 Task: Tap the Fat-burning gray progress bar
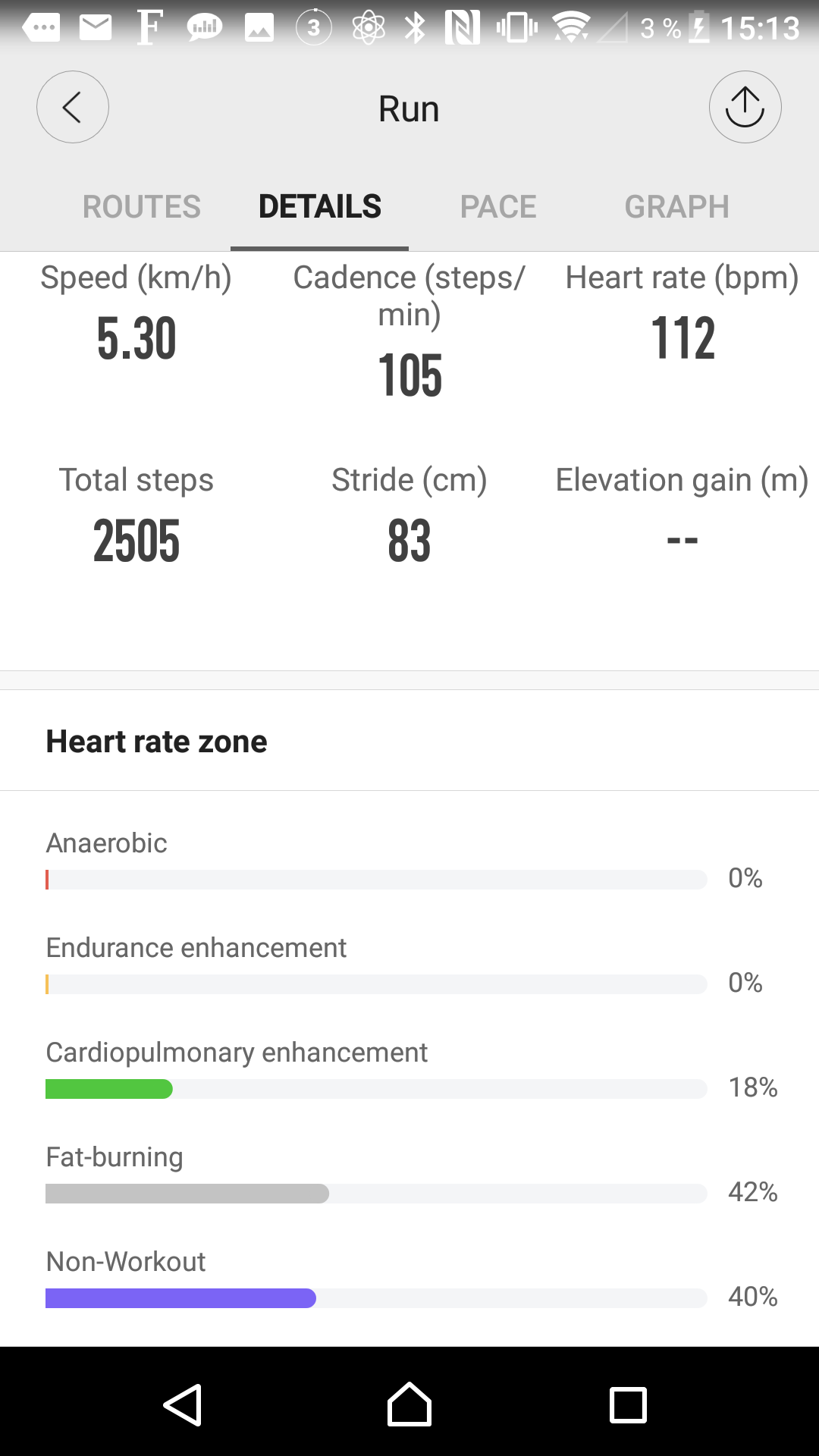(187, 1194)
